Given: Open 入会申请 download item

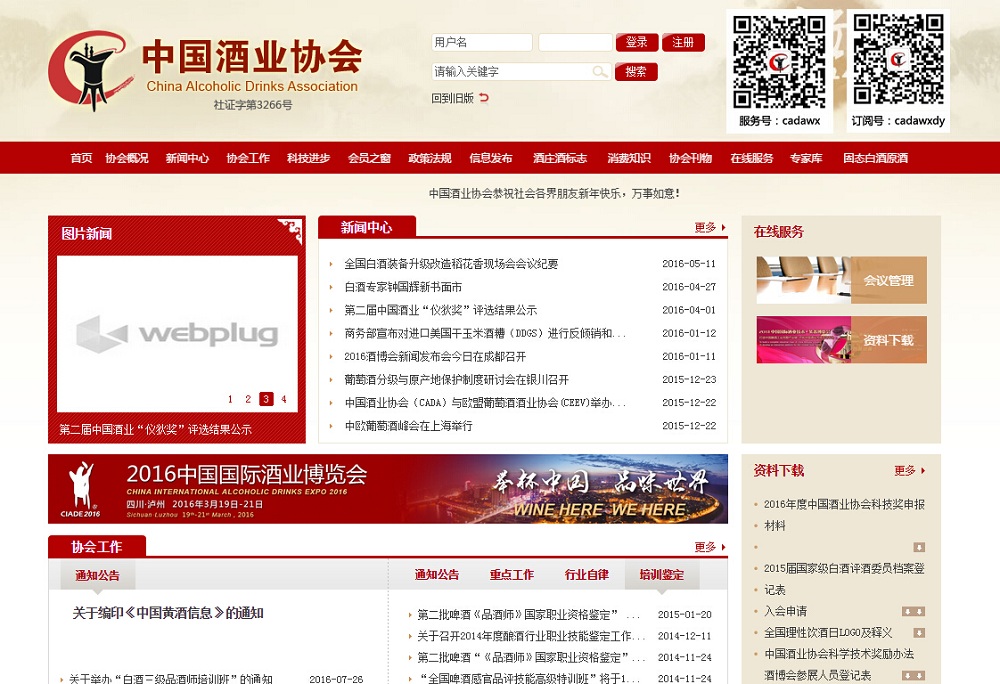Looking at the screenshot, I should pos(785,611).
